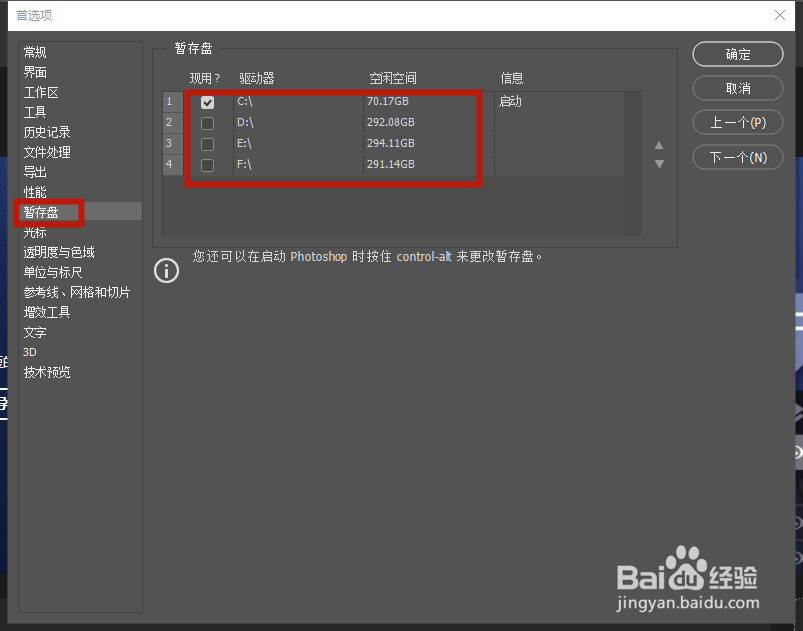Click the info icon near the scratch disk tip

[x=166, y=270]
